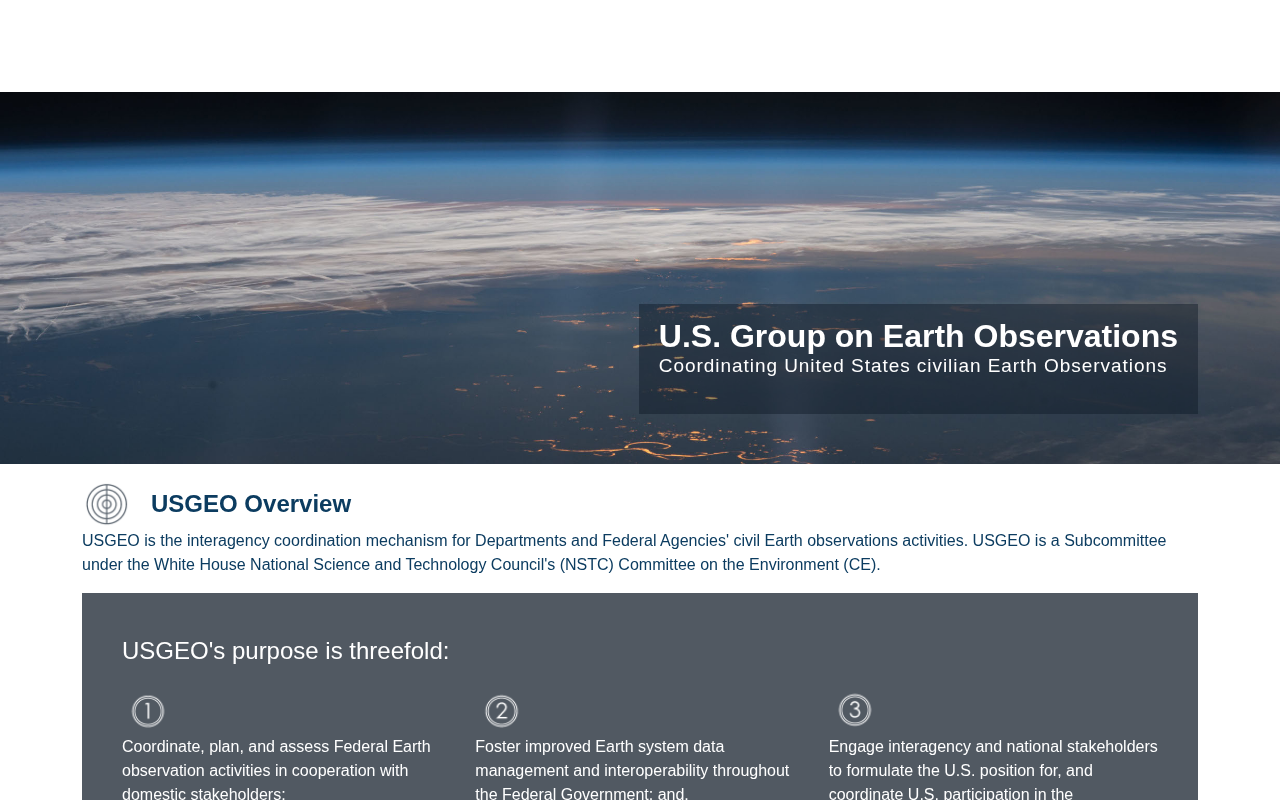The image size is (1280, 800).
Task: Click the paragraph starting 'USGEO is the interagency coordination'
Action: coord(624,553)
